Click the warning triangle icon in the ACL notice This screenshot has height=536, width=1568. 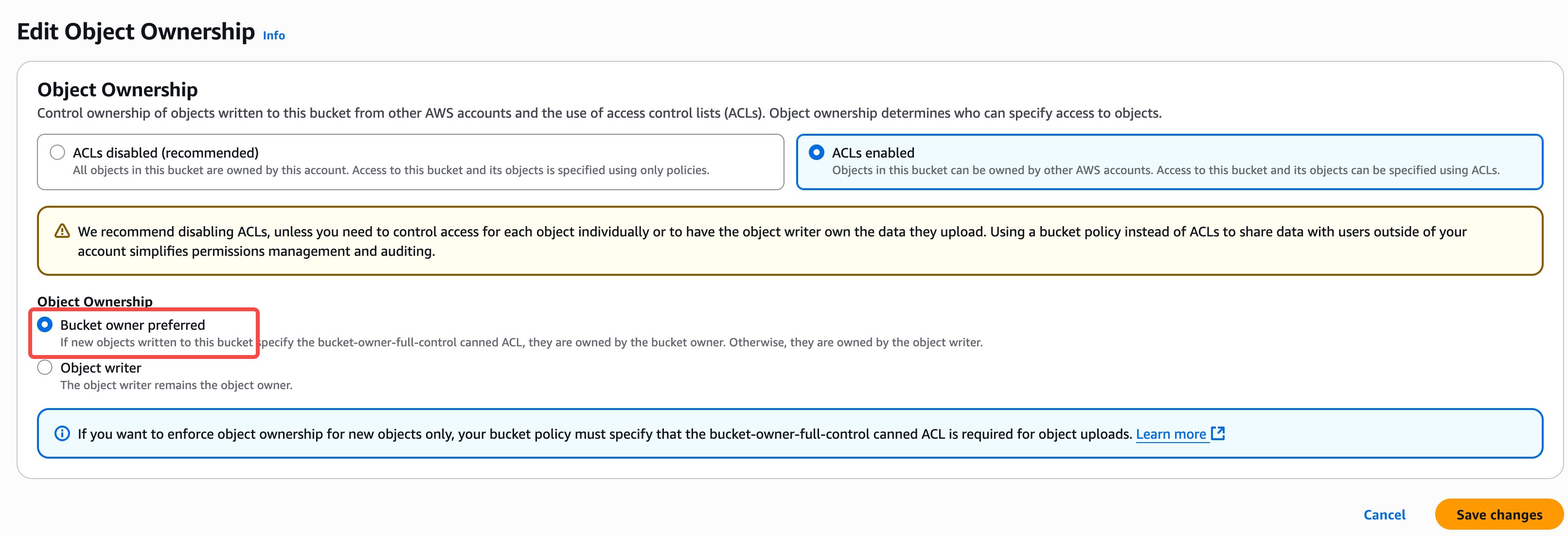(x=62, y=231)
